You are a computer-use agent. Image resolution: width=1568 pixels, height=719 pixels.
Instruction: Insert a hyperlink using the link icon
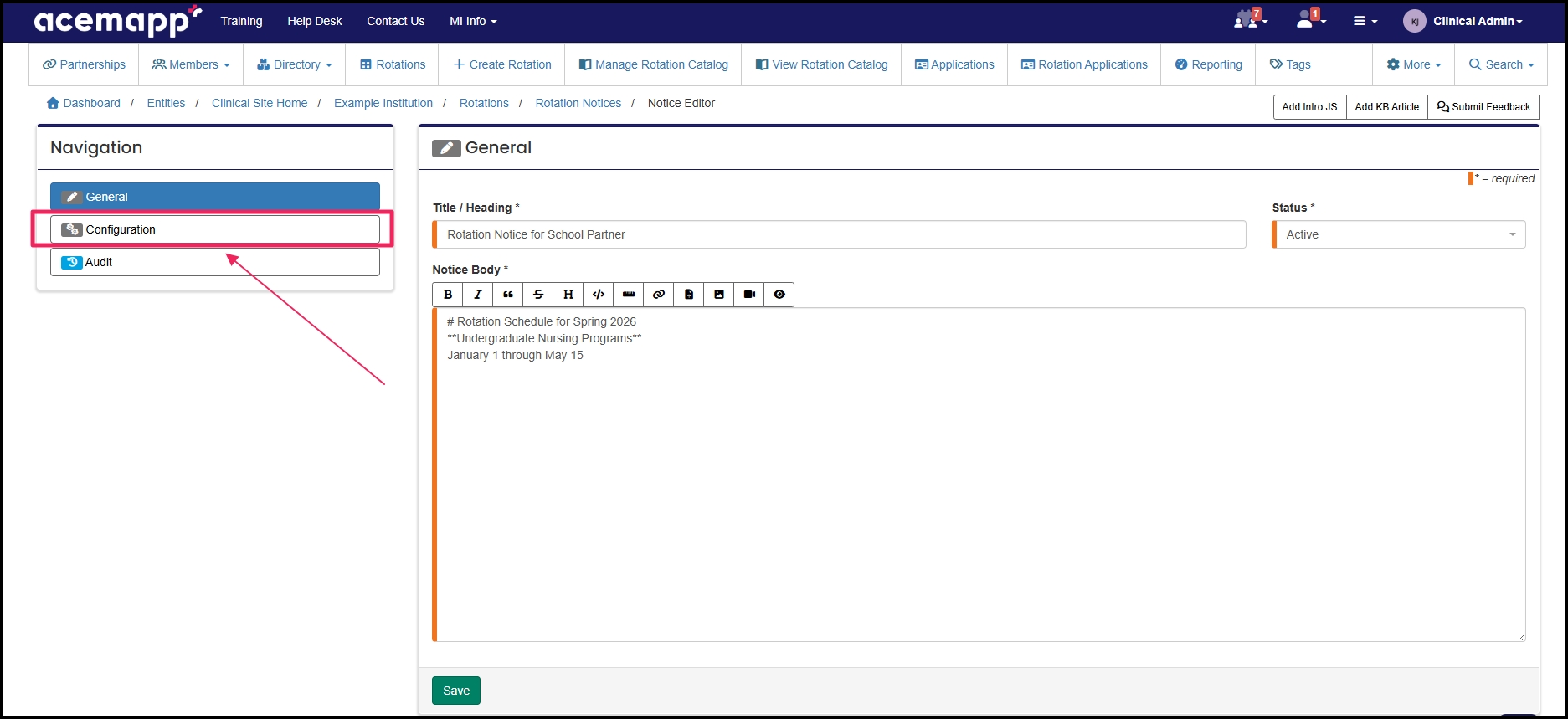coord(659,295)
